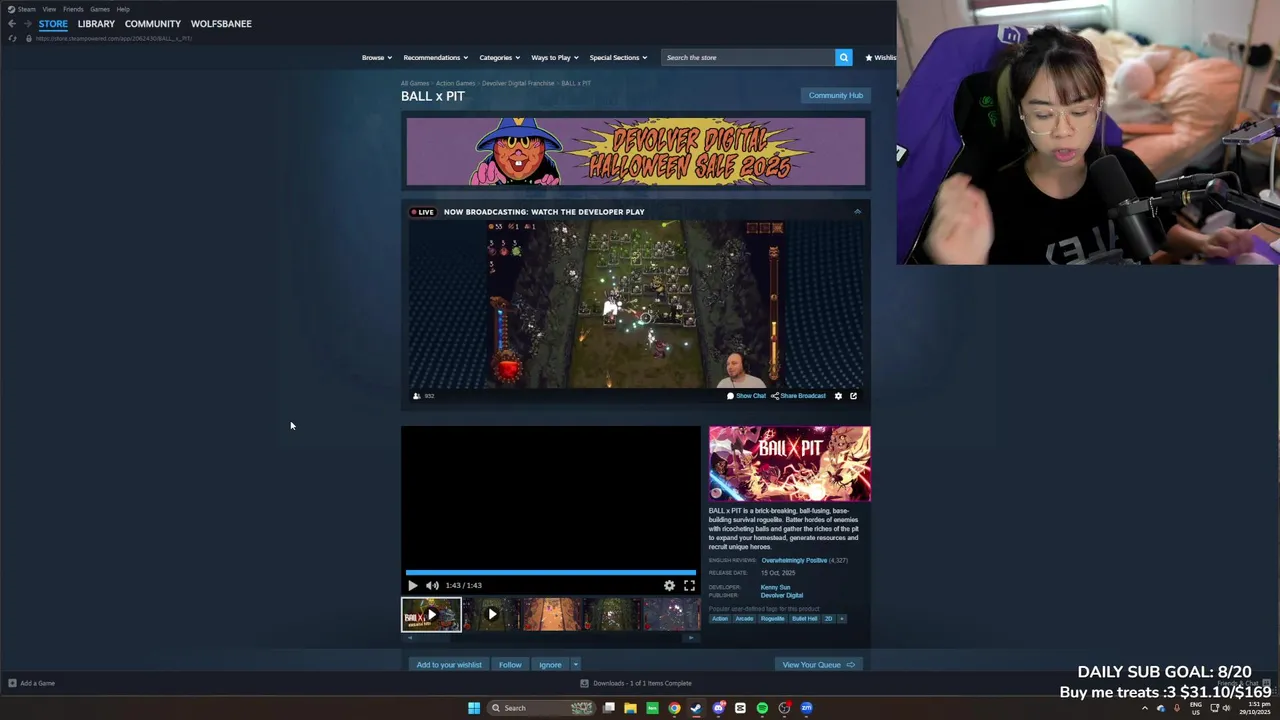Switch to the LIBRARY tab
The width and height of the screenshot is (1280, 720).
point(96,23)
